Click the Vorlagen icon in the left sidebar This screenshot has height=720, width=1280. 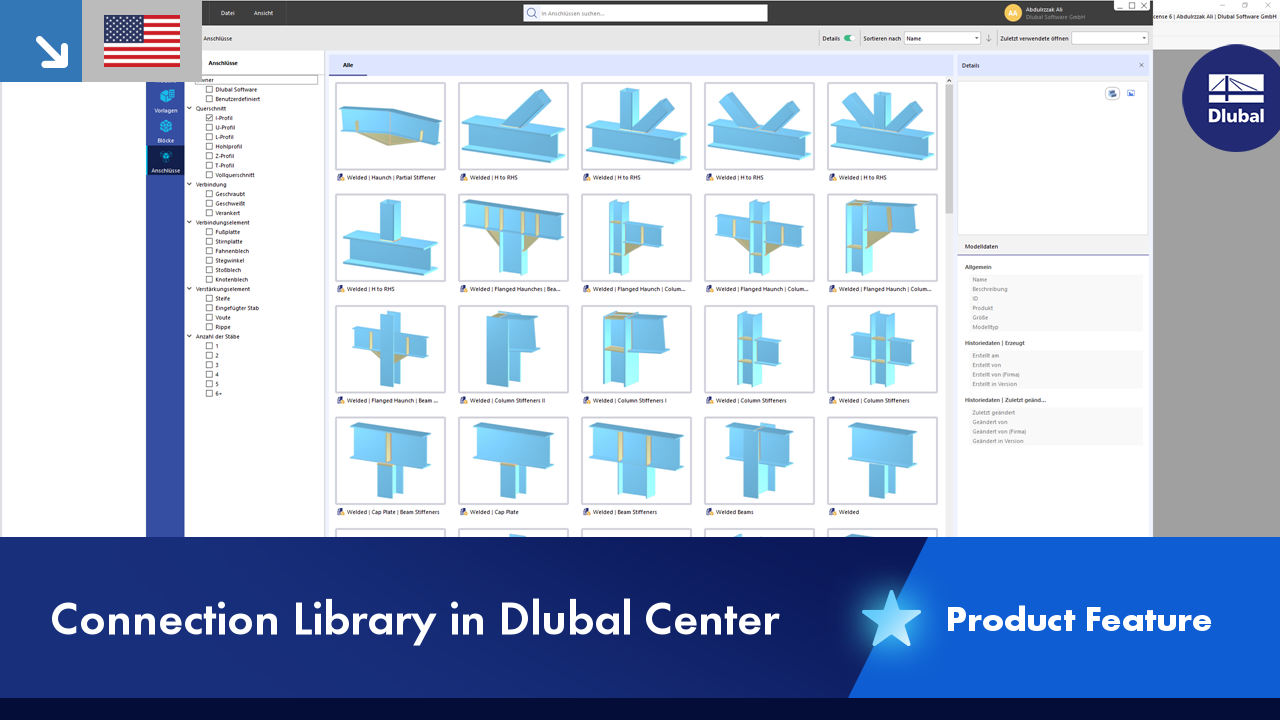coord(166,97)
